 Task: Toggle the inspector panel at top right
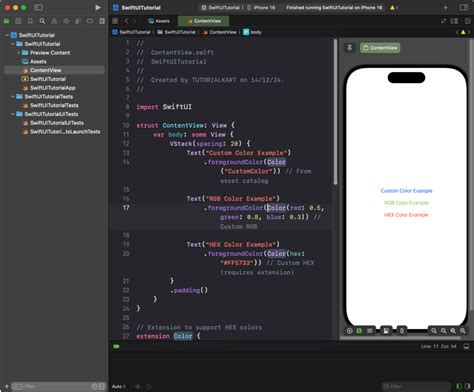pyautogui.click(x=464, y=7)
